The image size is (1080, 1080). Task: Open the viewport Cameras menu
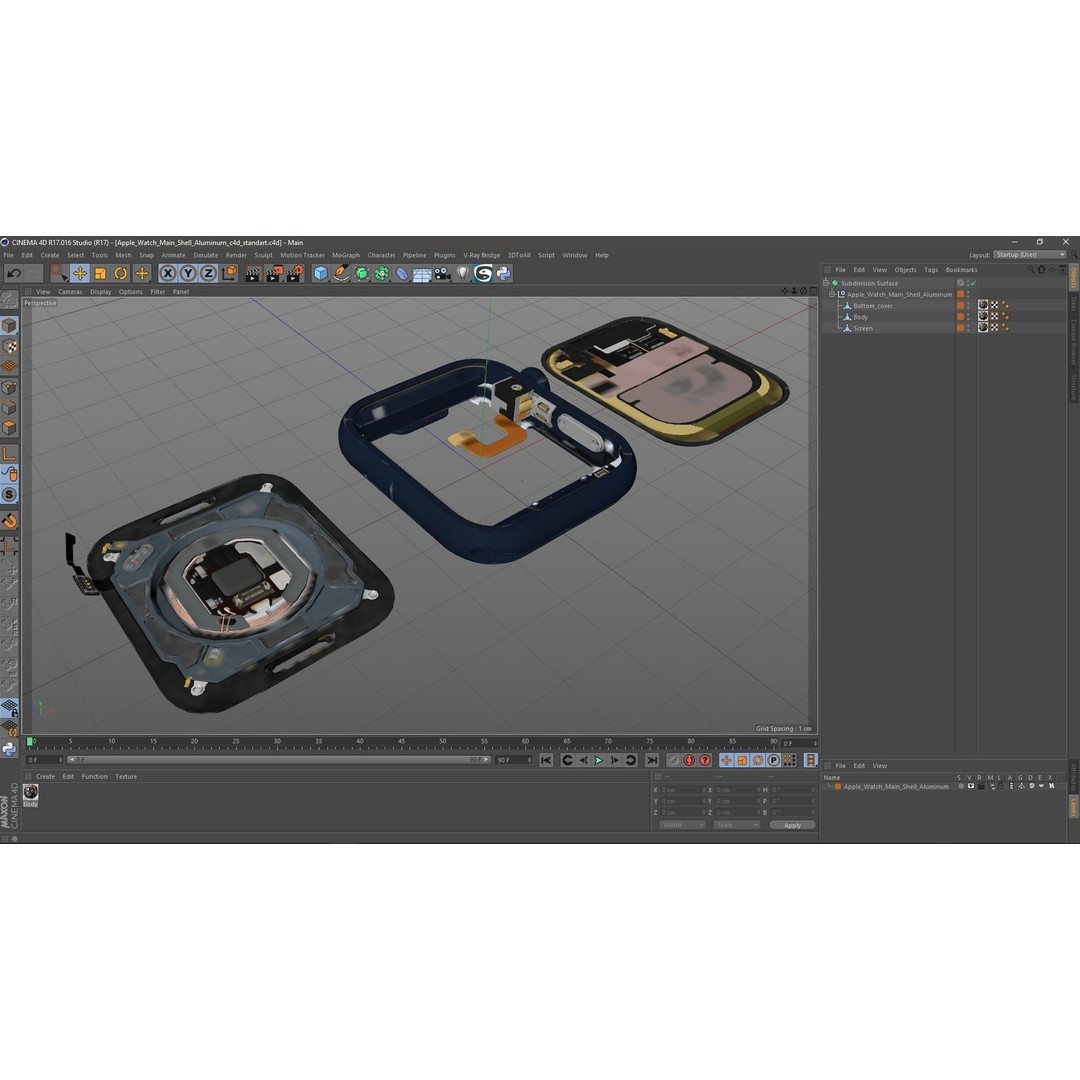[70, 291]
